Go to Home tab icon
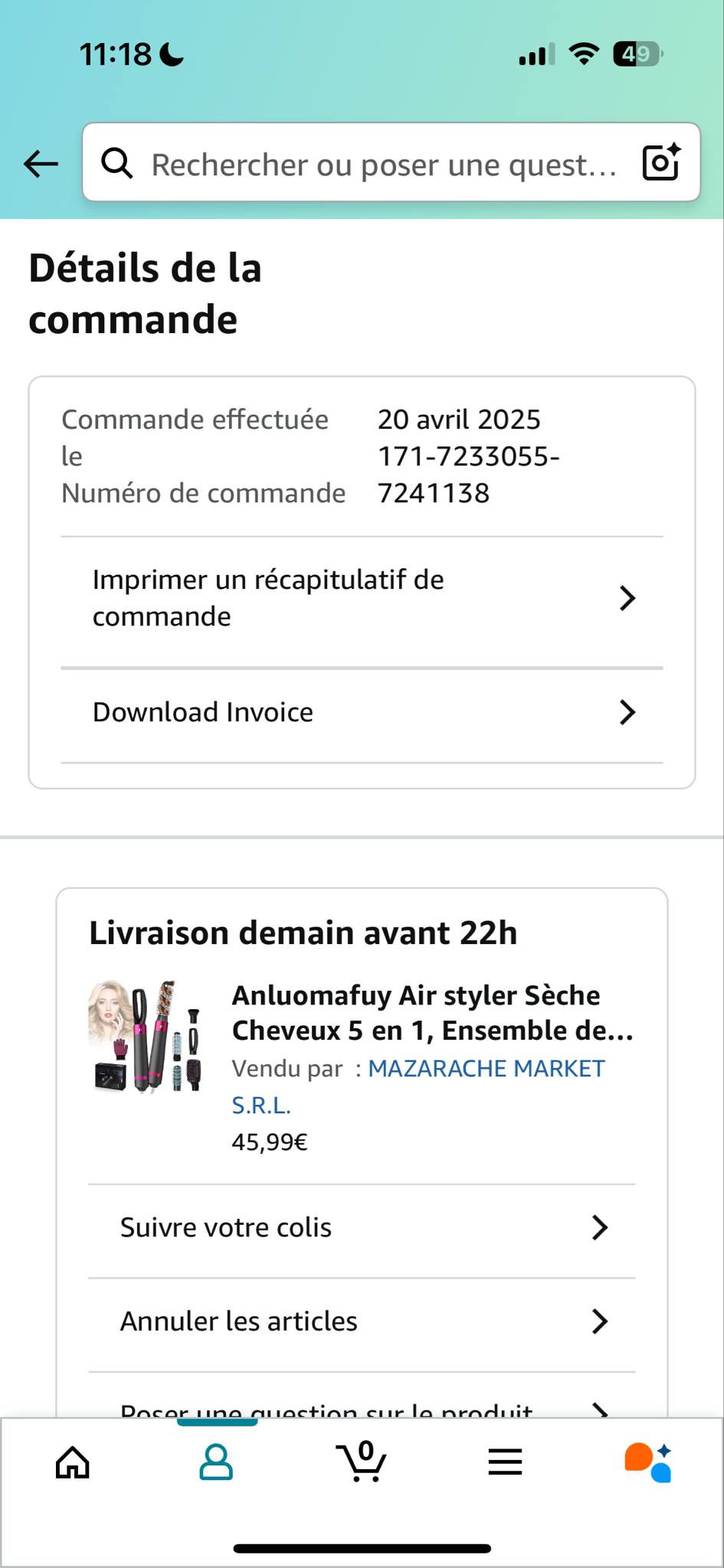Image resolution: width=724 pixels, height=1568 pixels. click(73, 1462)
